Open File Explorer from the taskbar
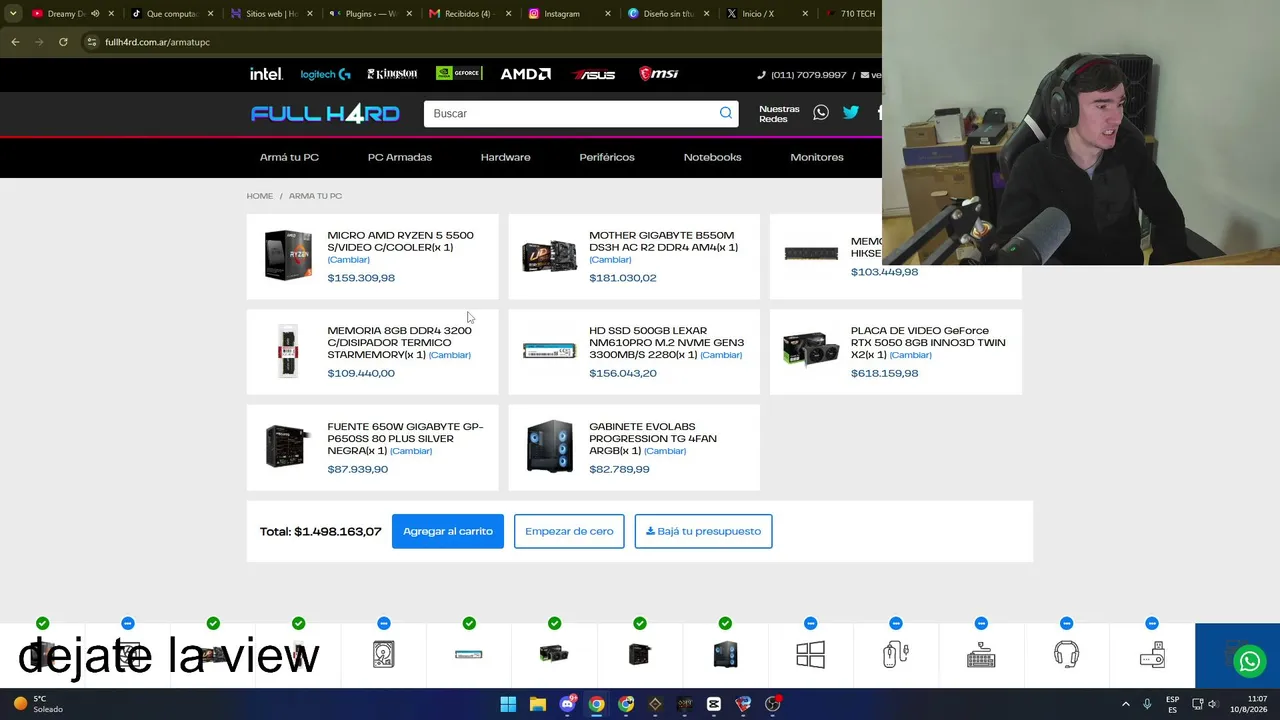 (538, 704)
